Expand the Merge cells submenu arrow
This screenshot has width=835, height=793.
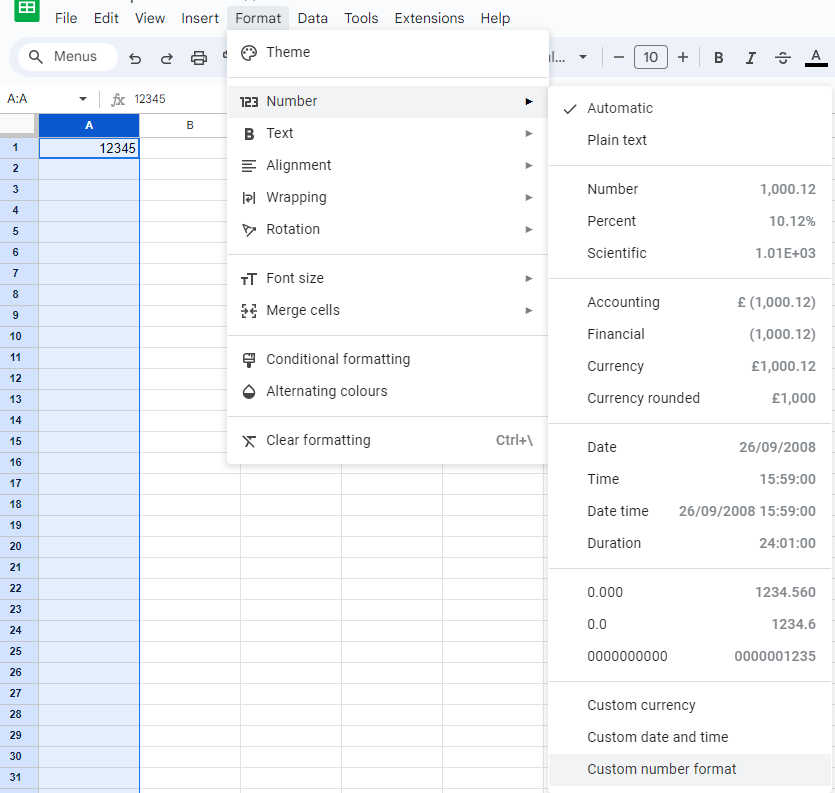click(x=528, y=310)
